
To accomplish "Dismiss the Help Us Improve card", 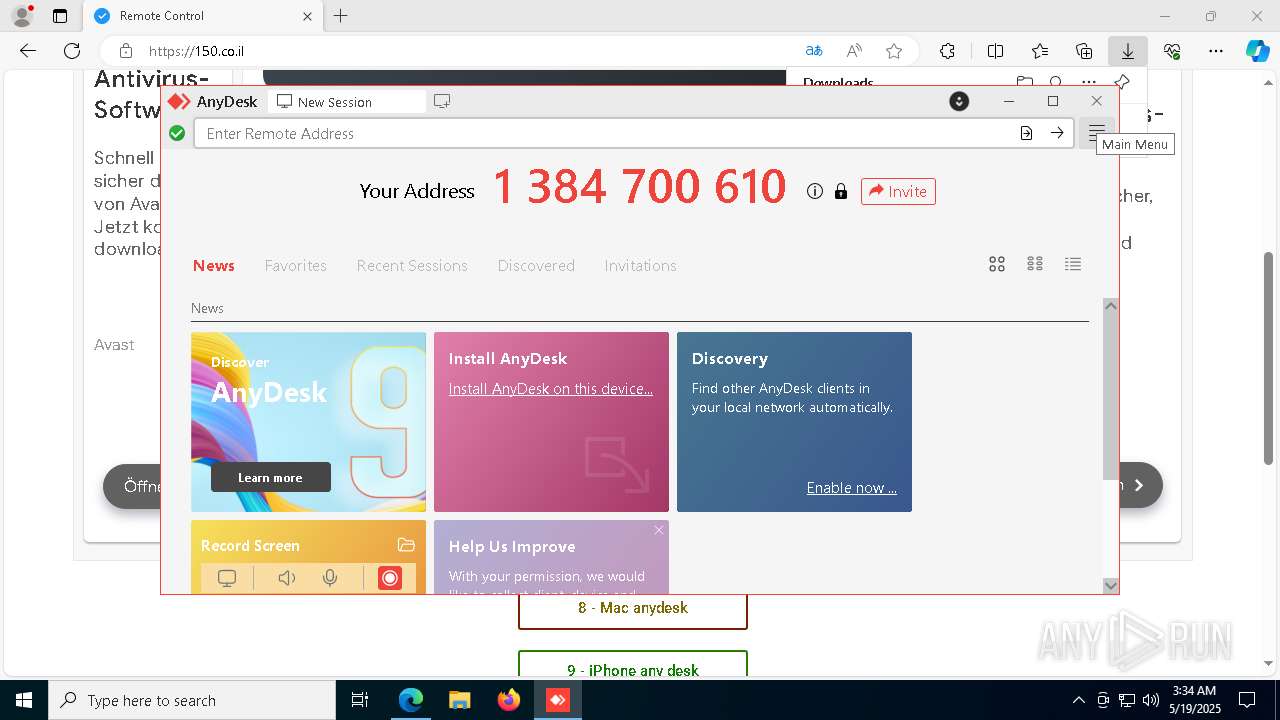I will [x=659, y=530].
